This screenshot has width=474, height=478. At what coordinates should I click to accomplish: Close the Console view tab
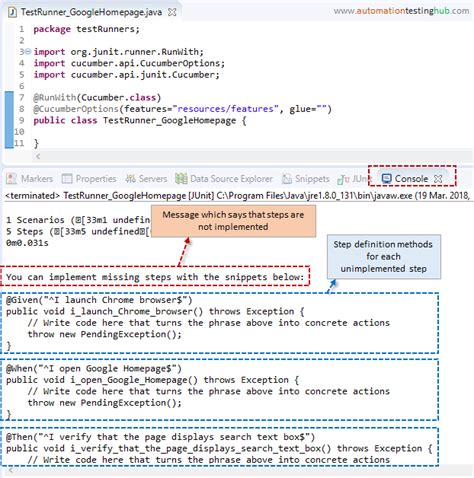click(x=438, y=179)
